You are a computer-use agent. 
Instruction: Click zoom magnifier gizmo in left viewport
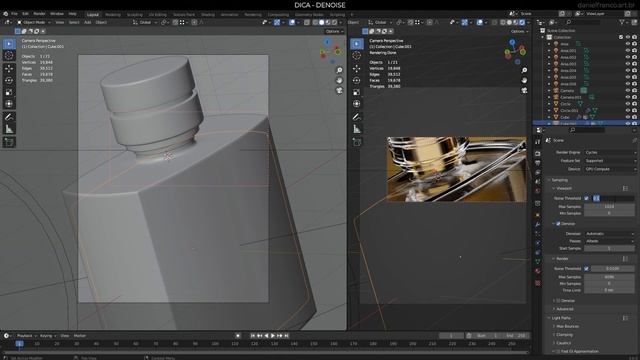point(339,71)
